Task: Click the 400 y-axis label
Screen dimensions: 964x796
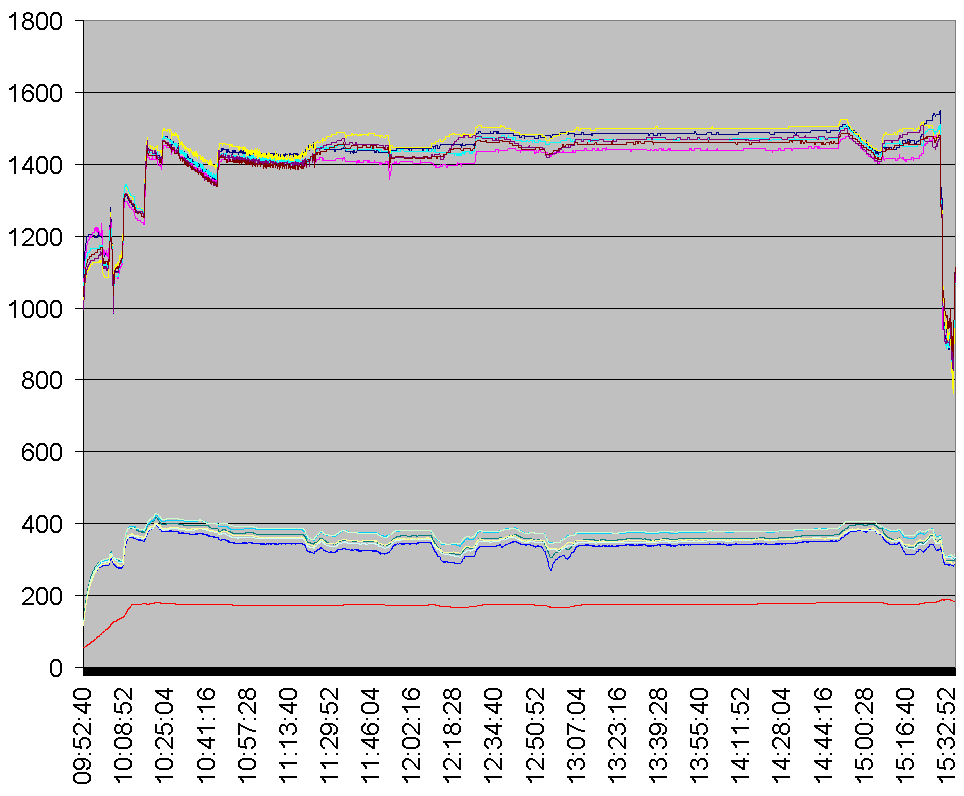Action: click(x=42, y=524)
